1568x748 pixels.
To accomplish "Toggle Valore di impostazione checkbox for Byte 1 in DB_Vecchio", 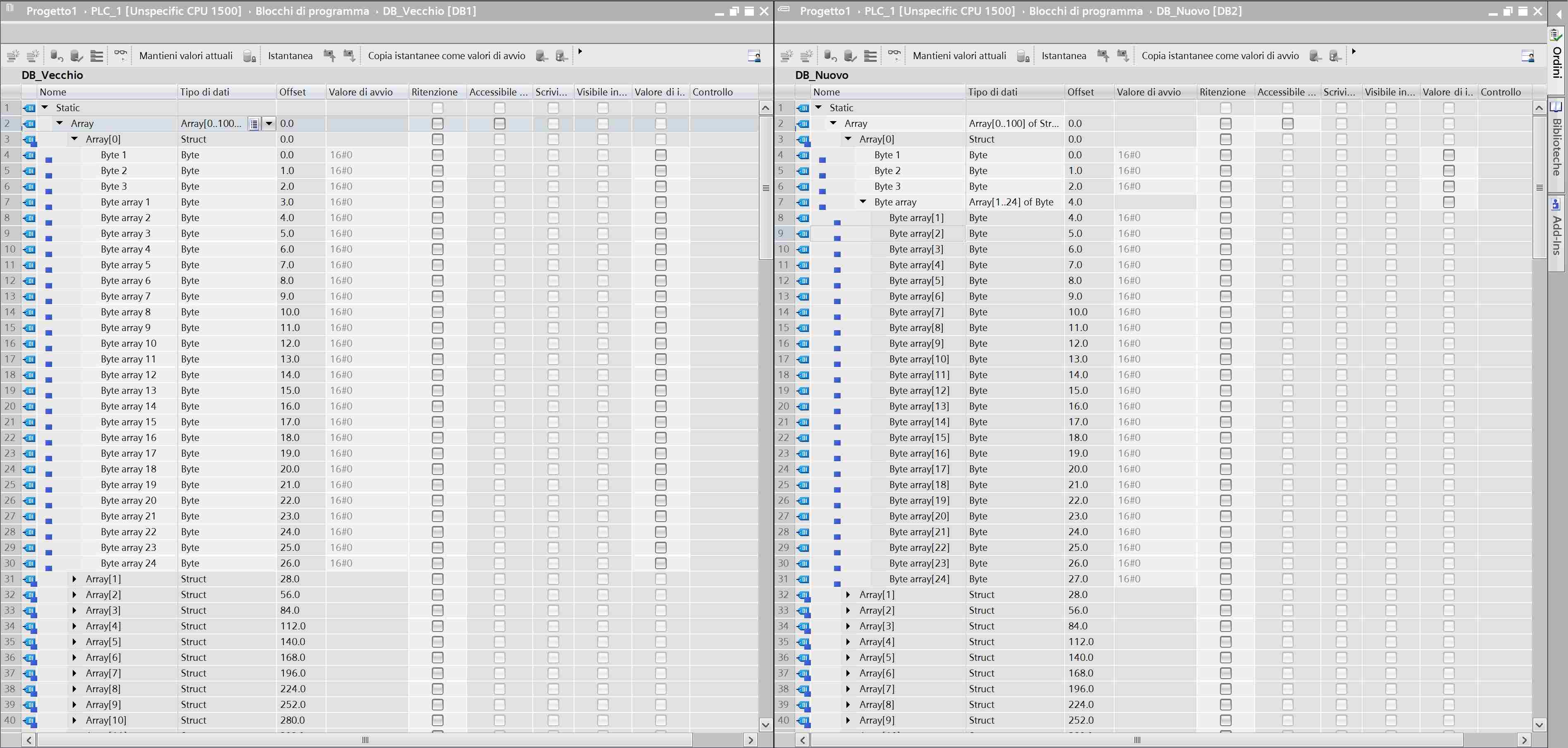I will point(660,155).
